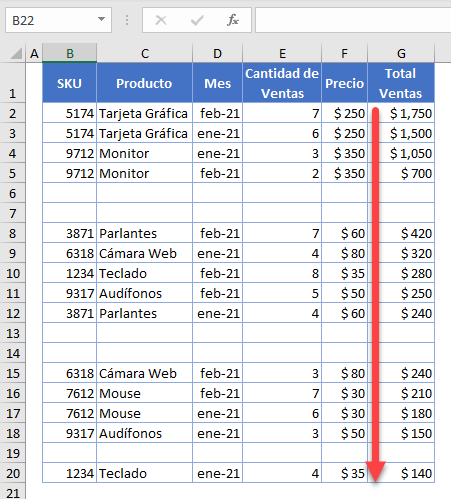Viewport: 451px width, 499px height.
Task: Select SKU 1234 cell in row 20
Action: pyautogui.click(x=69, y=473)
